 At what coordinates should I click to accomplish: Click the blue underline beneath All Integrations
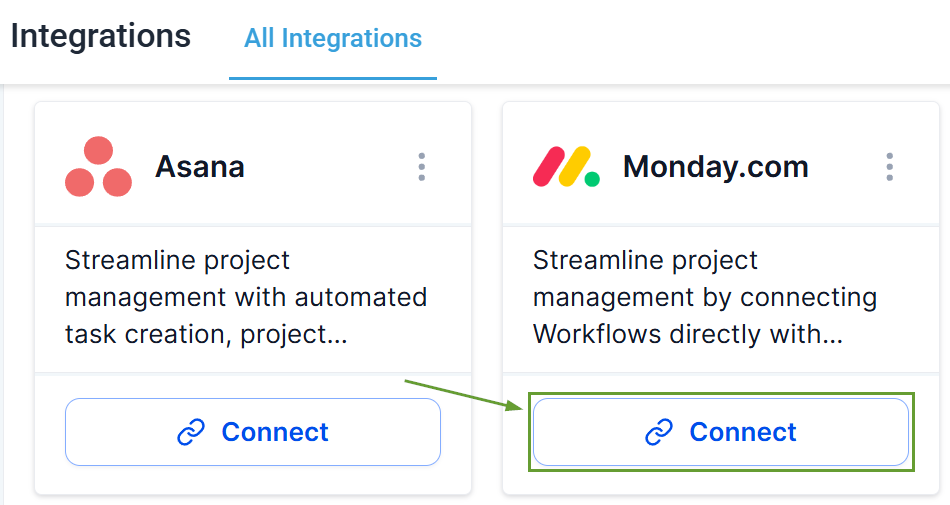click(333, 78)
